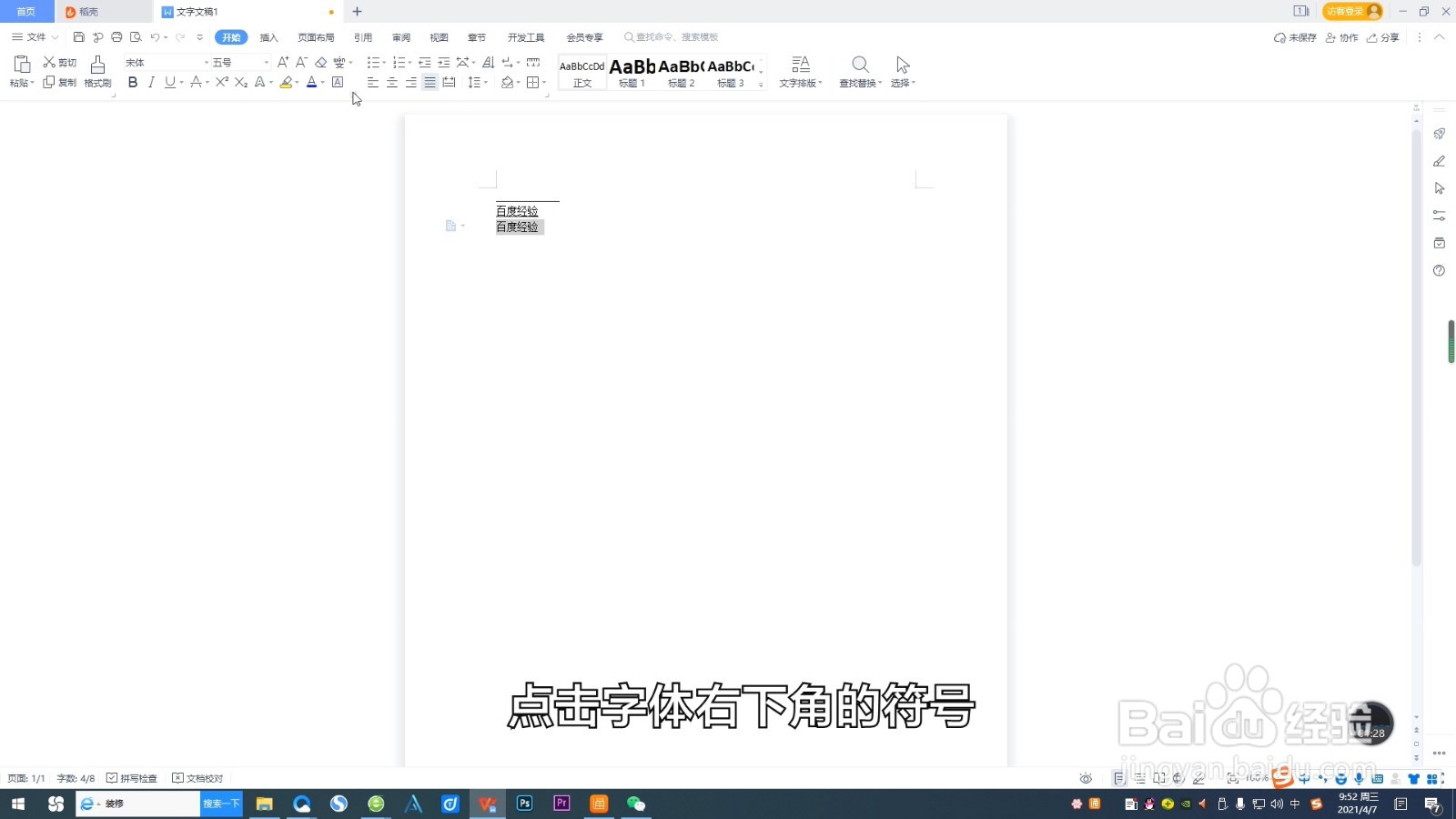Viewport: 1456px width, 819px height.
Task: Collapse the ribbon with the chevron-up arrow
Action: pyautogui.click(x=1439, y=37)
